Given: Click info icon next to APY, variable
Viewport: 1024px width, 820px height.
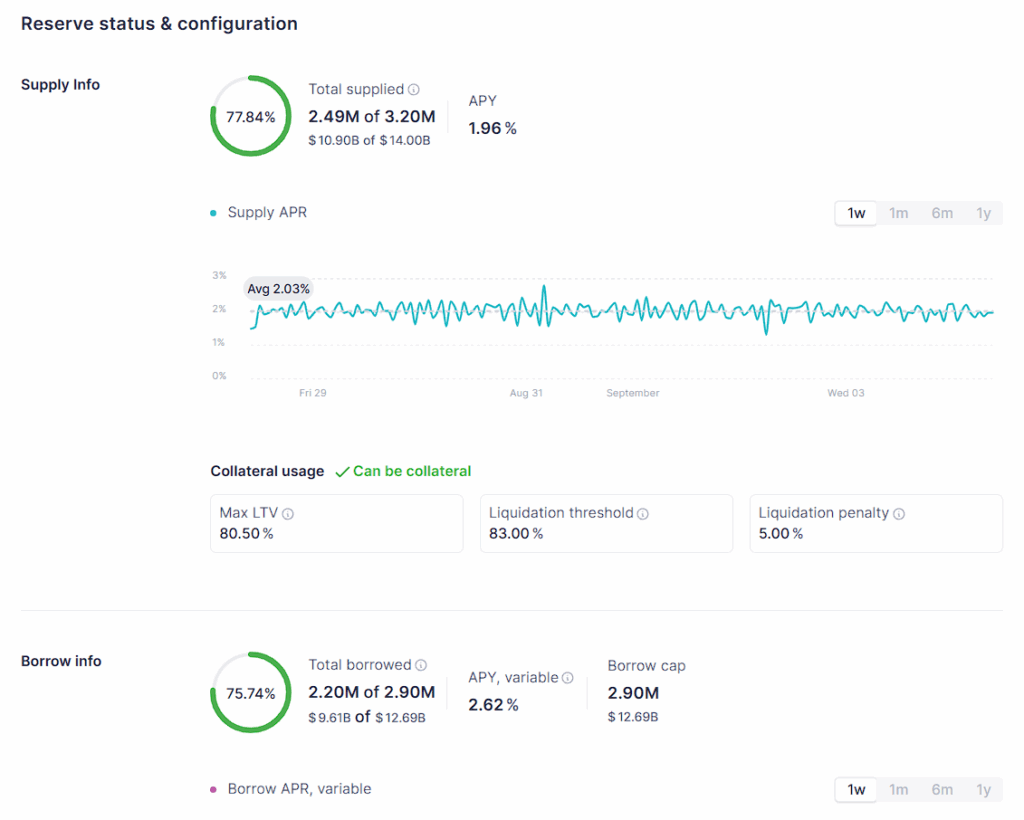Looking at the screenshot, I should (568, 678).
